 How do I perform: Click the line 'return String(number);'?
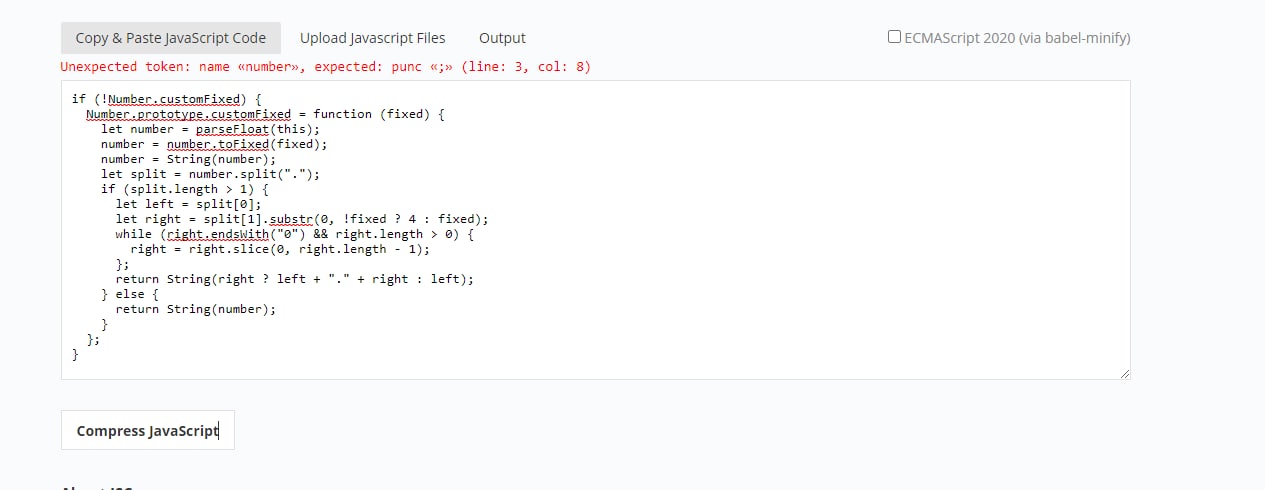[196, 309]
